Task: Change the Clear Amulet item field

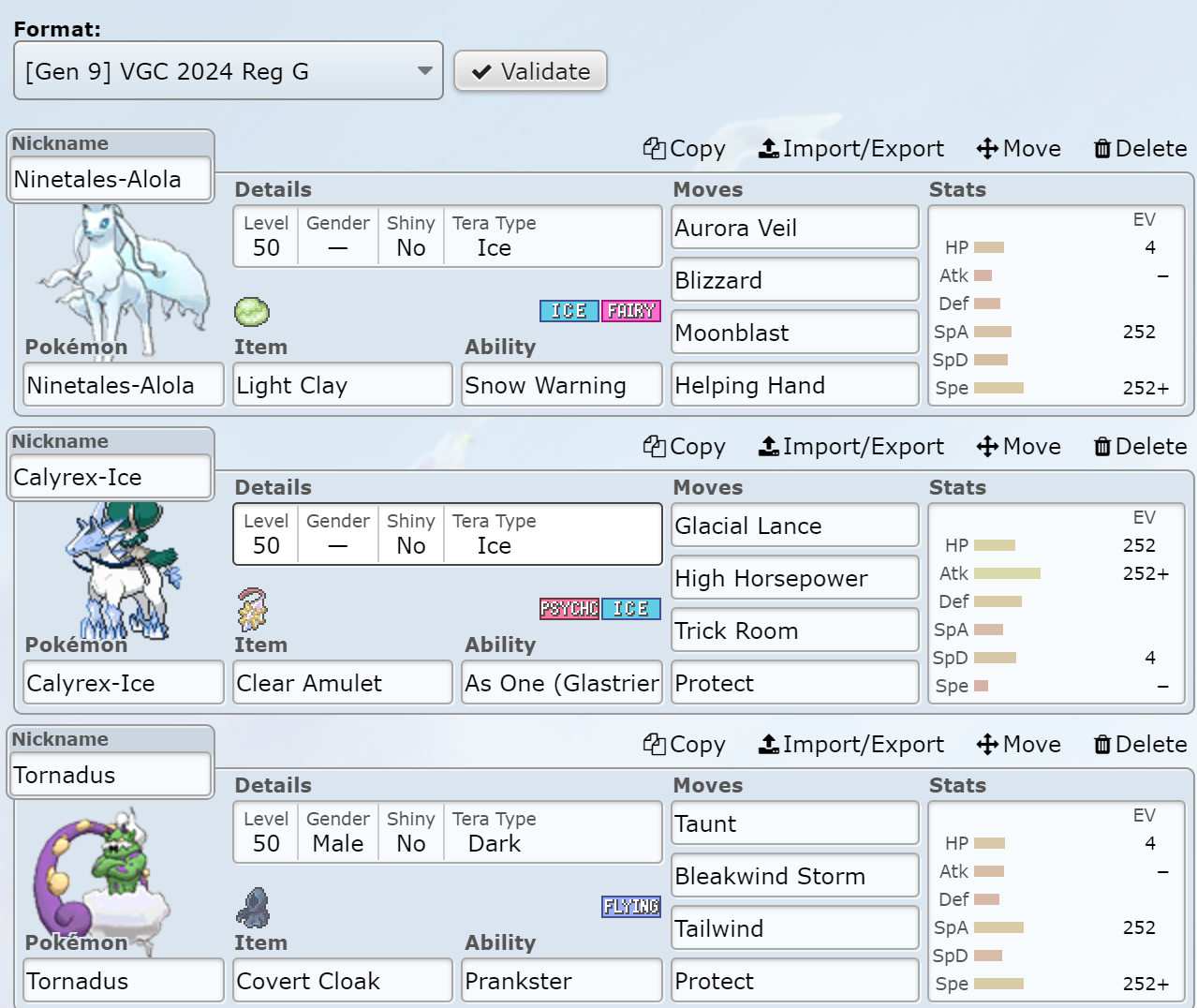Action: click(343, 683)
